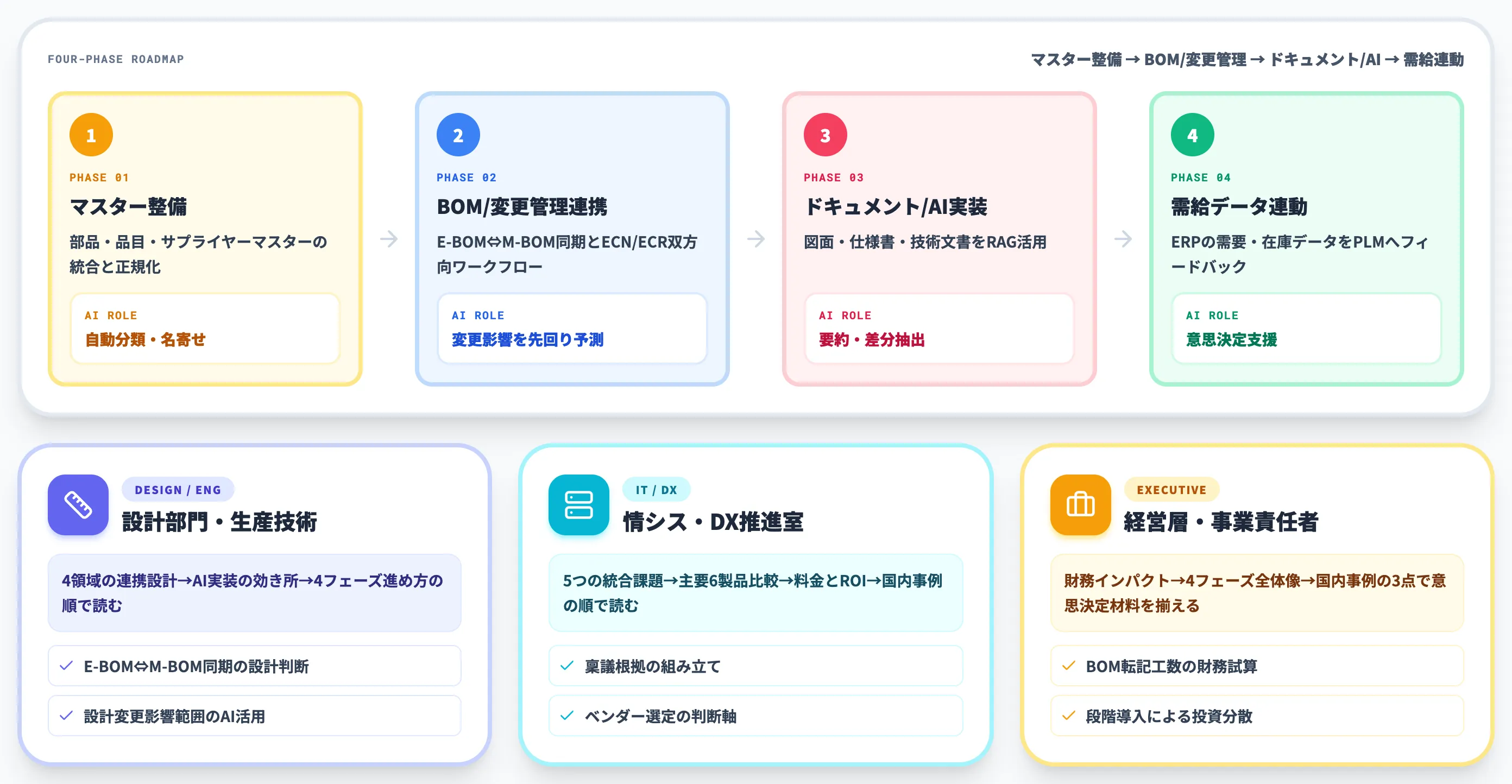Click PHASE 01 label
This screenshot has width=1512, height=784.
(x=99, y=177)
